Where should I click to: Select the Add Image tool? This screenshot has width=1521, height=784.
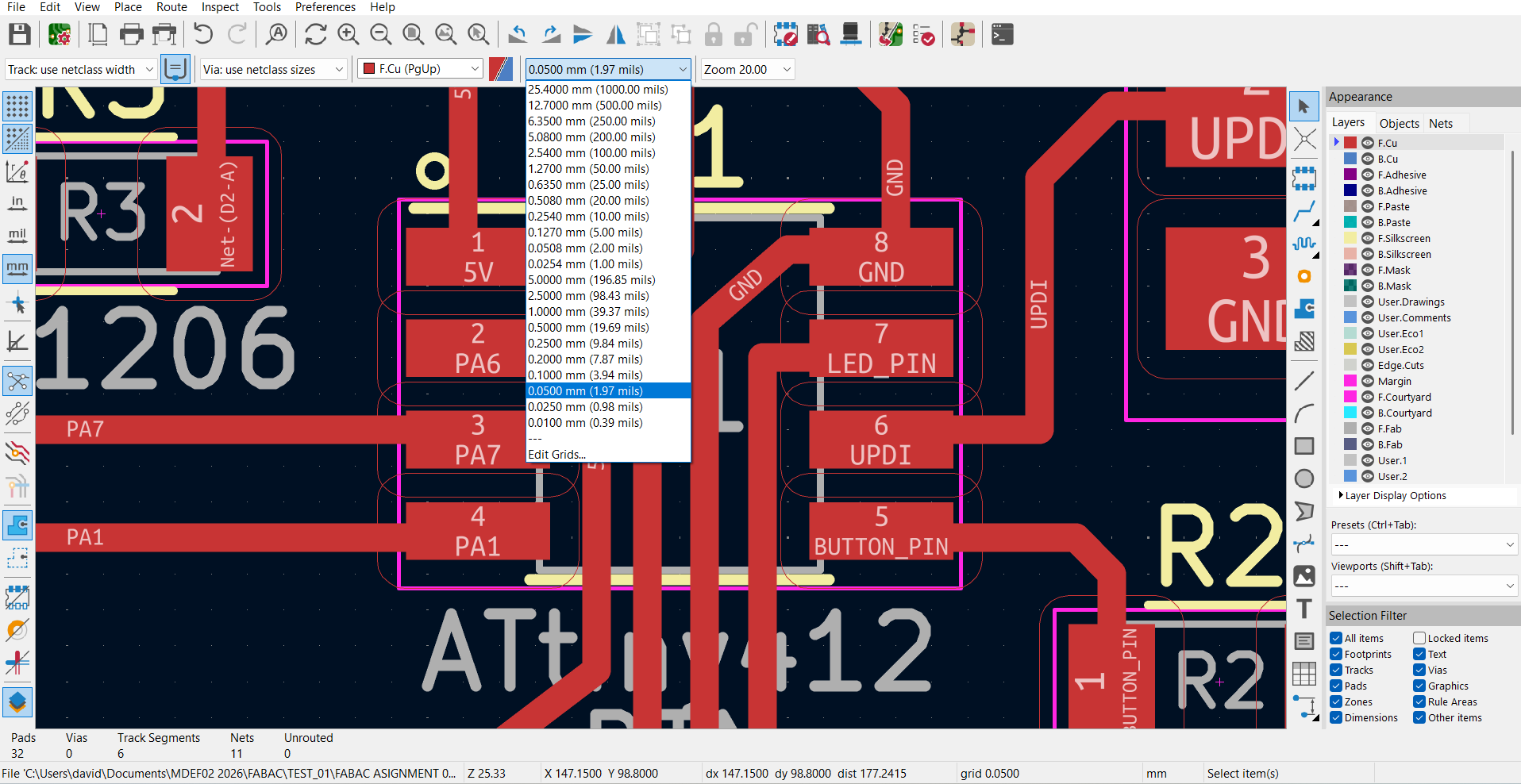pos(1303,576)
